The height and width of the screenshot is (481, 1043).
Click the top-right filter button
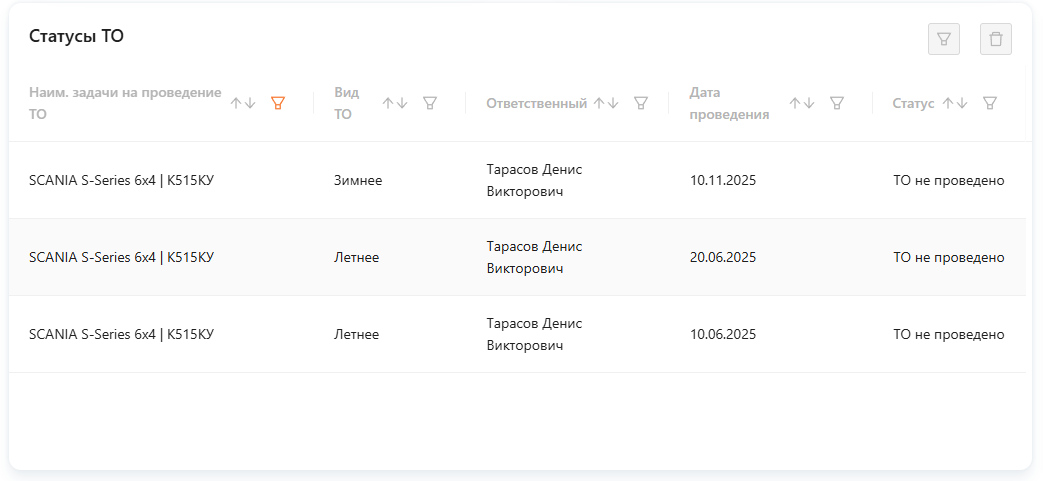(944, 39)
